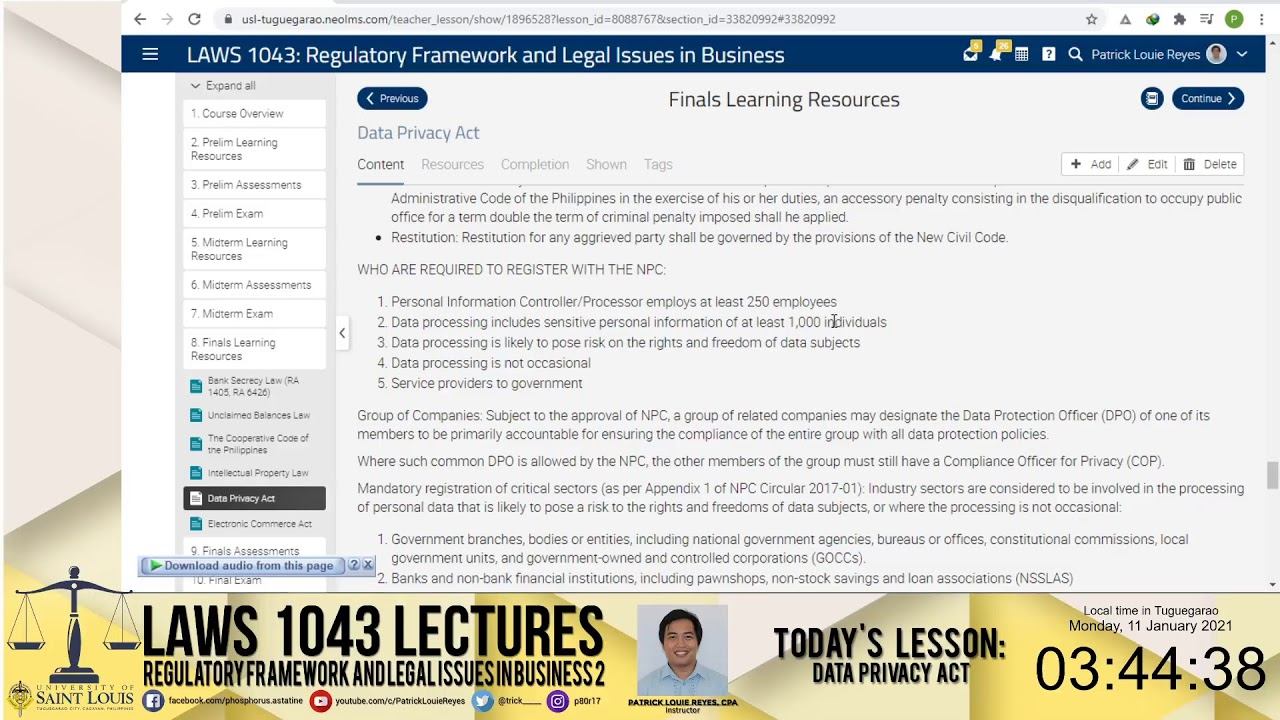Expand all sections in the sidebar
This screenshot has width=1280, height=720.
223,86
